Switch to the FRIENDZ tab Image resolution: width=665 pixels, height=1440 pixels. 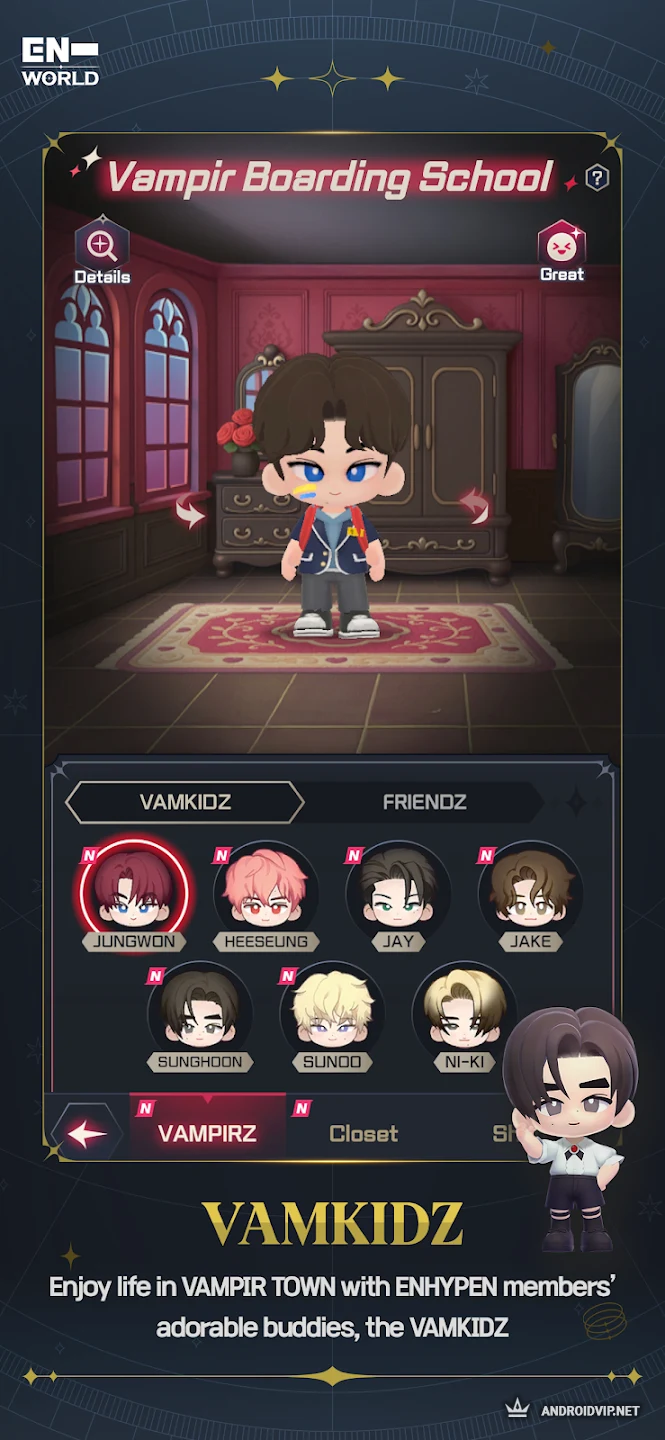tap(424, 802)
